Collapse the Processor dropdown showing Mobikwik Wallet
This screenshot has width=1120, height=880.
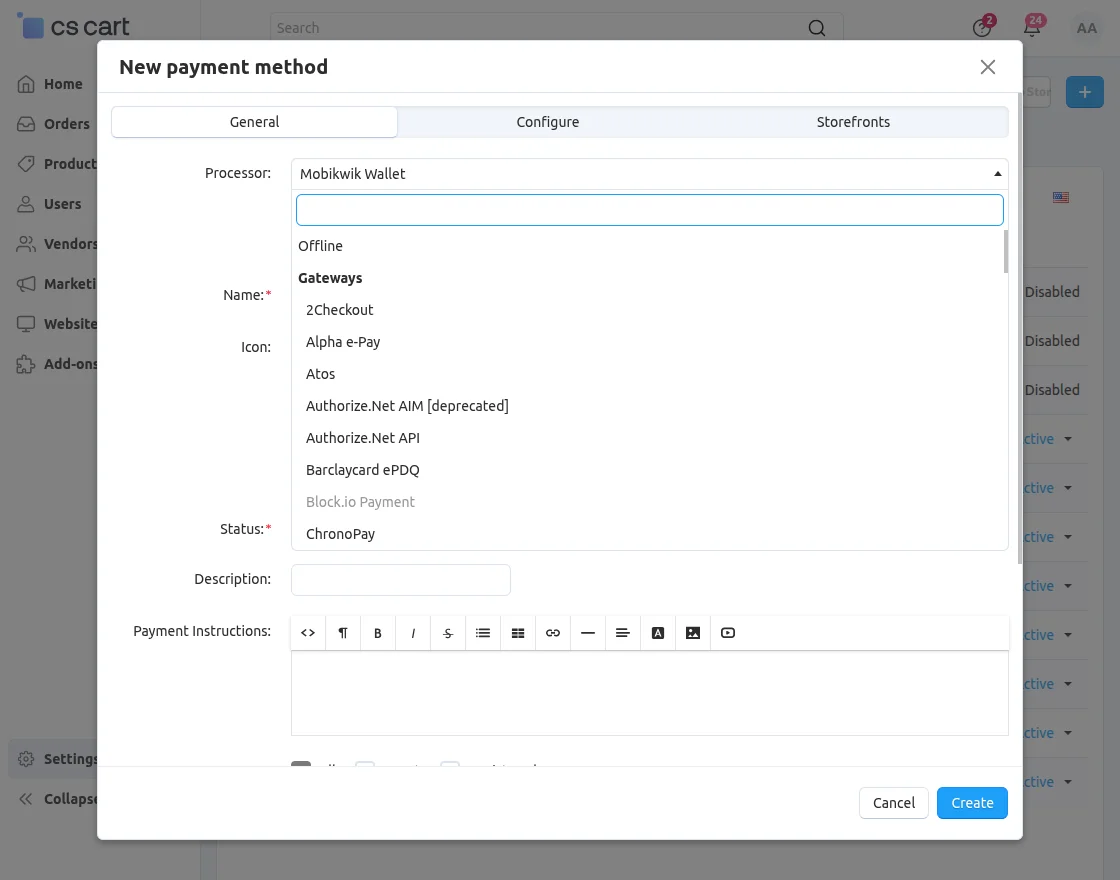click(649, 174)
